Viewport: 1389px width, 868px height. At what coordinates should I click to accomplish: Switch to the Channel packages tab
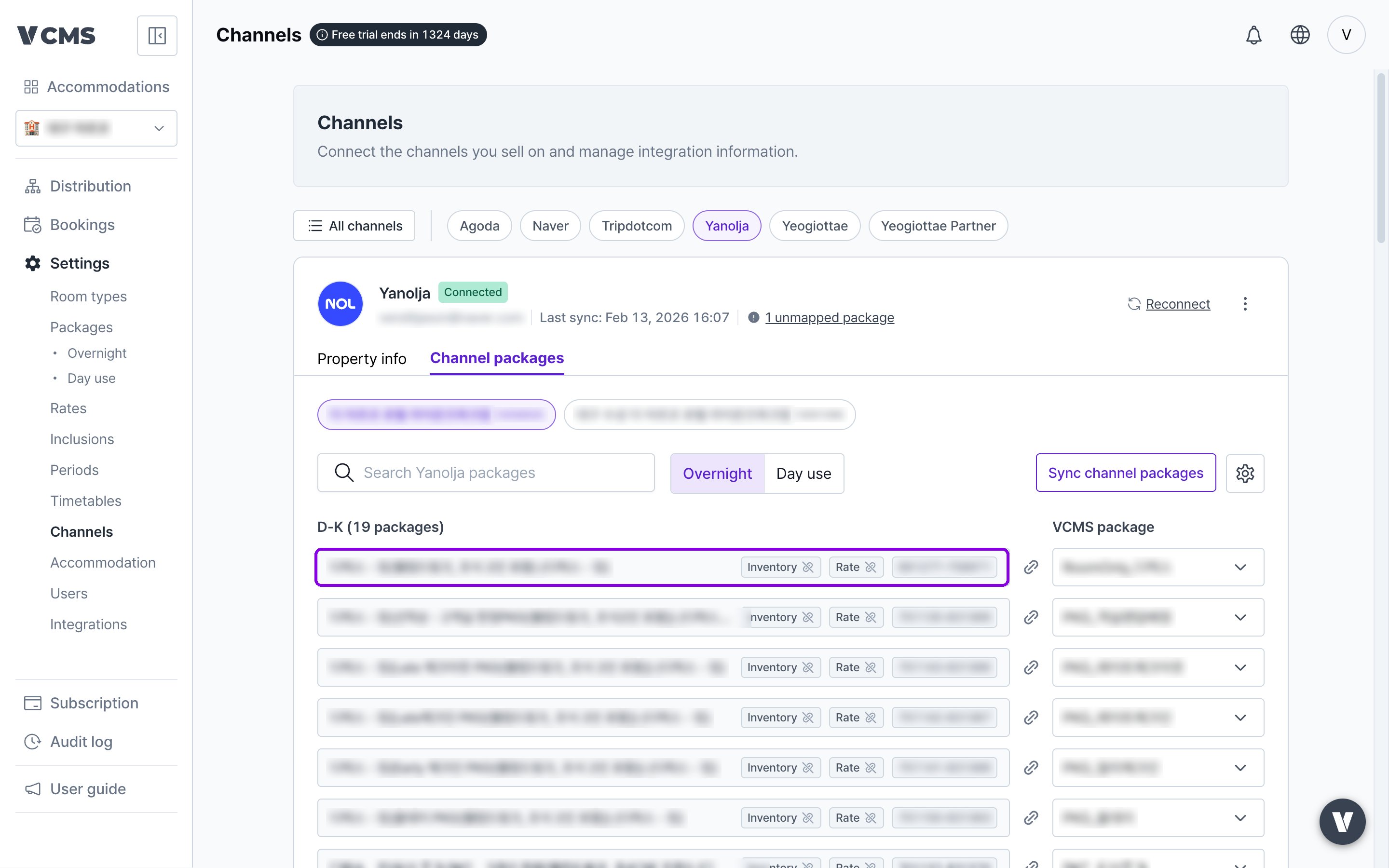tap(497, 358)
